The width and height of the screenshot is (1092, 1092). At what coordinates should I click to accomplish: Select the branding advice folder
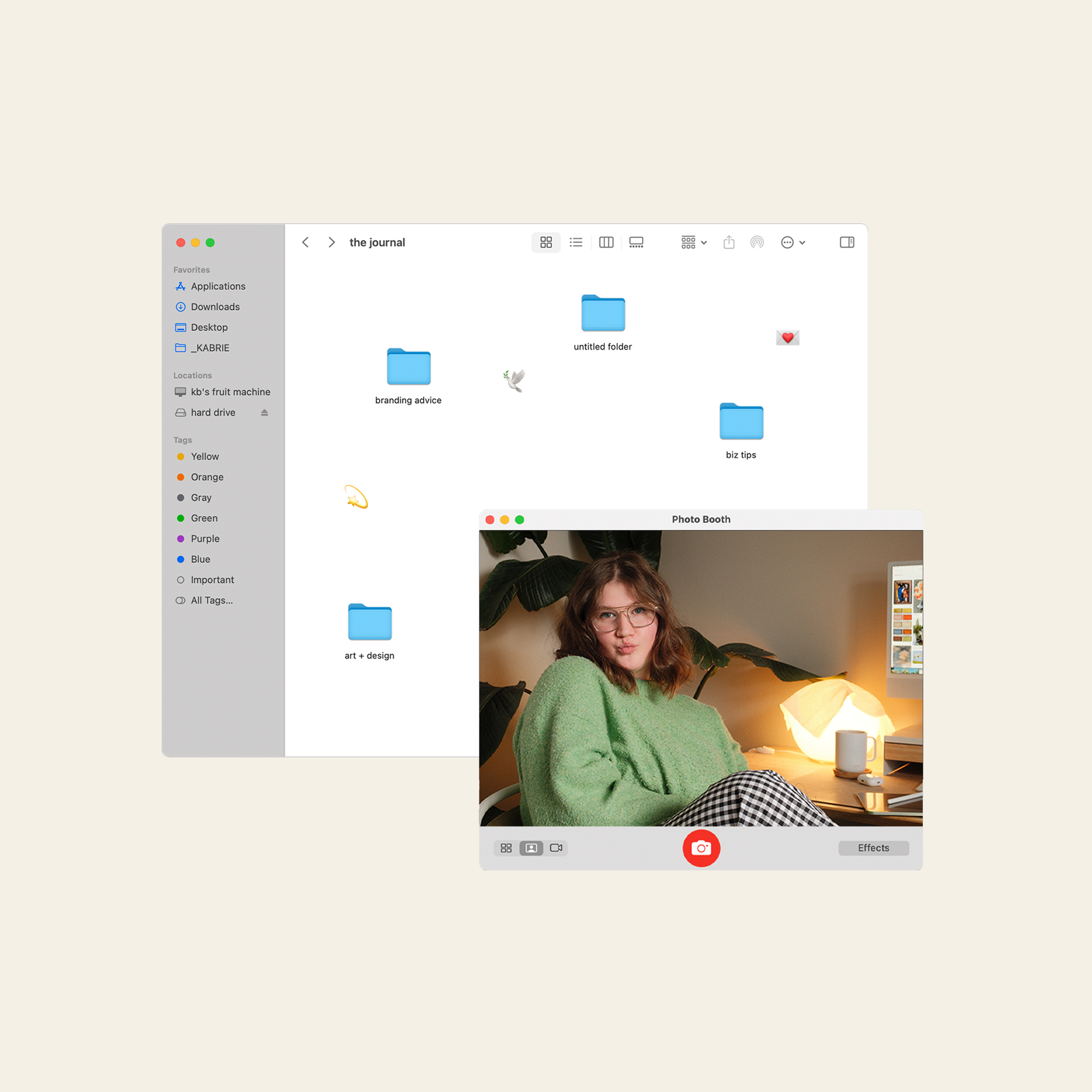408,367
